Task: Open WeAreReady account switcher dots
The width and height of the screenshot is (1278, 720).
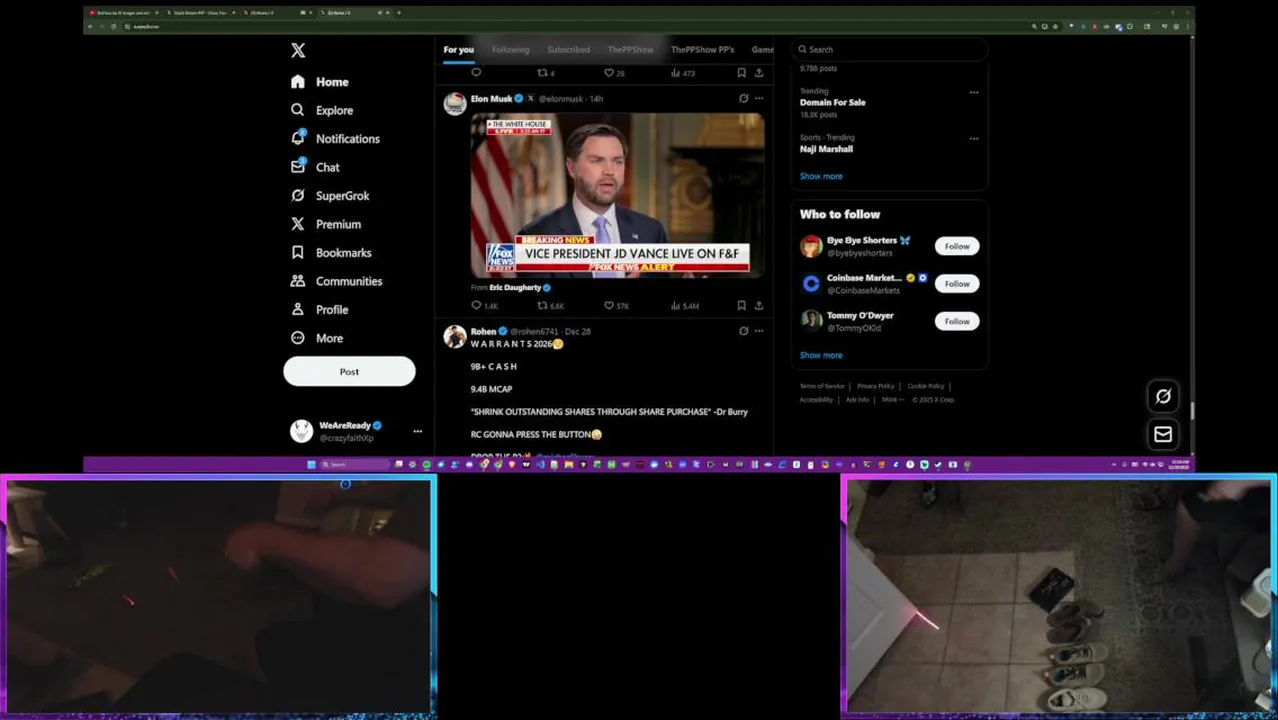Action: [417, 432]
